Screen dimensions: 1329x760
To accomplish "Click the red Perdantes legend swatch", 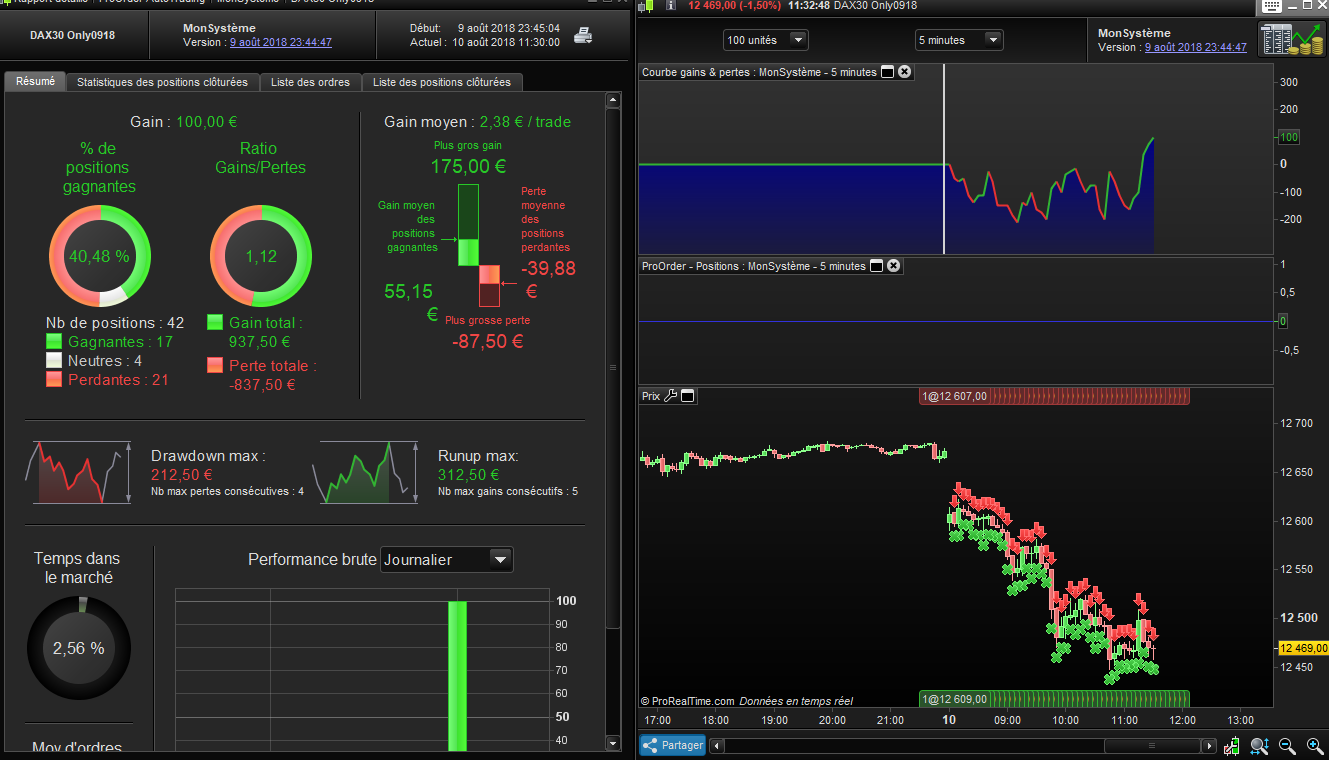I will [x=55, y=379].
